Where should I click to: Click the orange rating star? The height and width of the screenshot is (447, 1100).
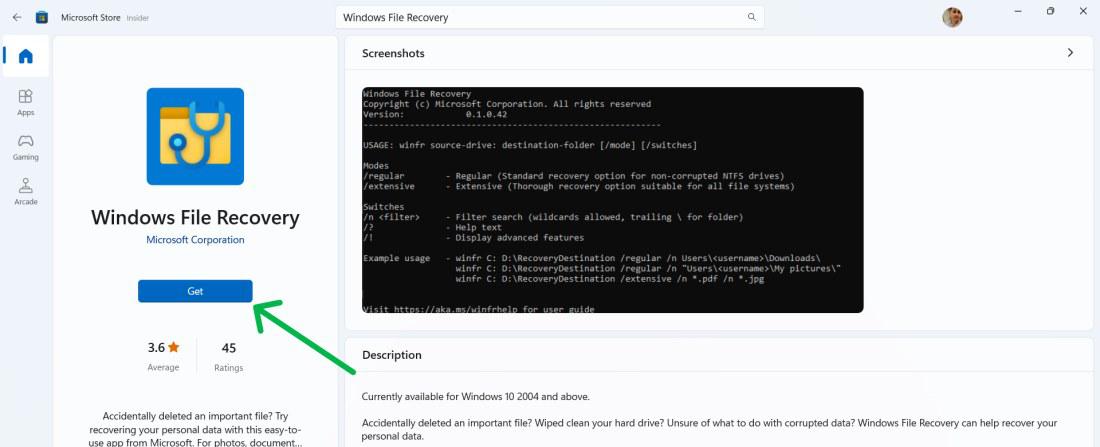click(174, 347)
